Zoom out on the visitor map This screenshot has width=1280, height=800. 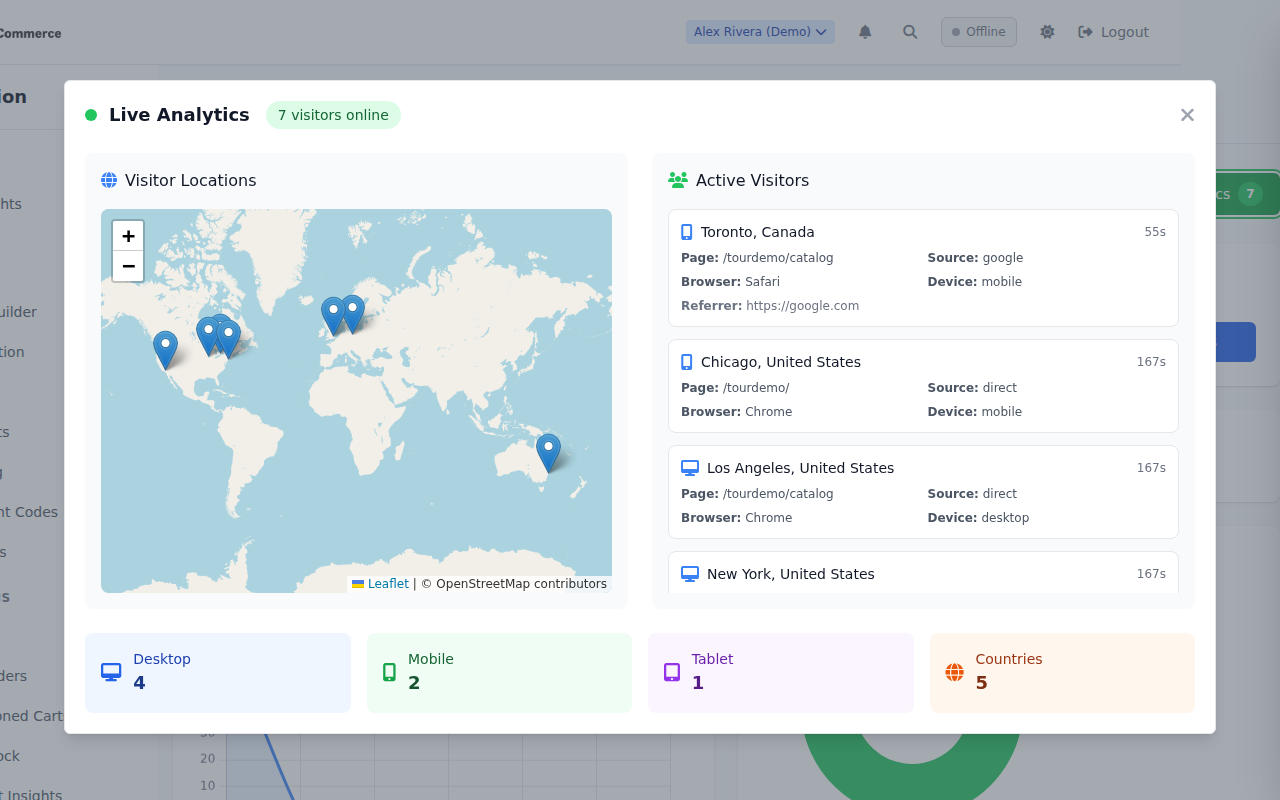point(128,266)
